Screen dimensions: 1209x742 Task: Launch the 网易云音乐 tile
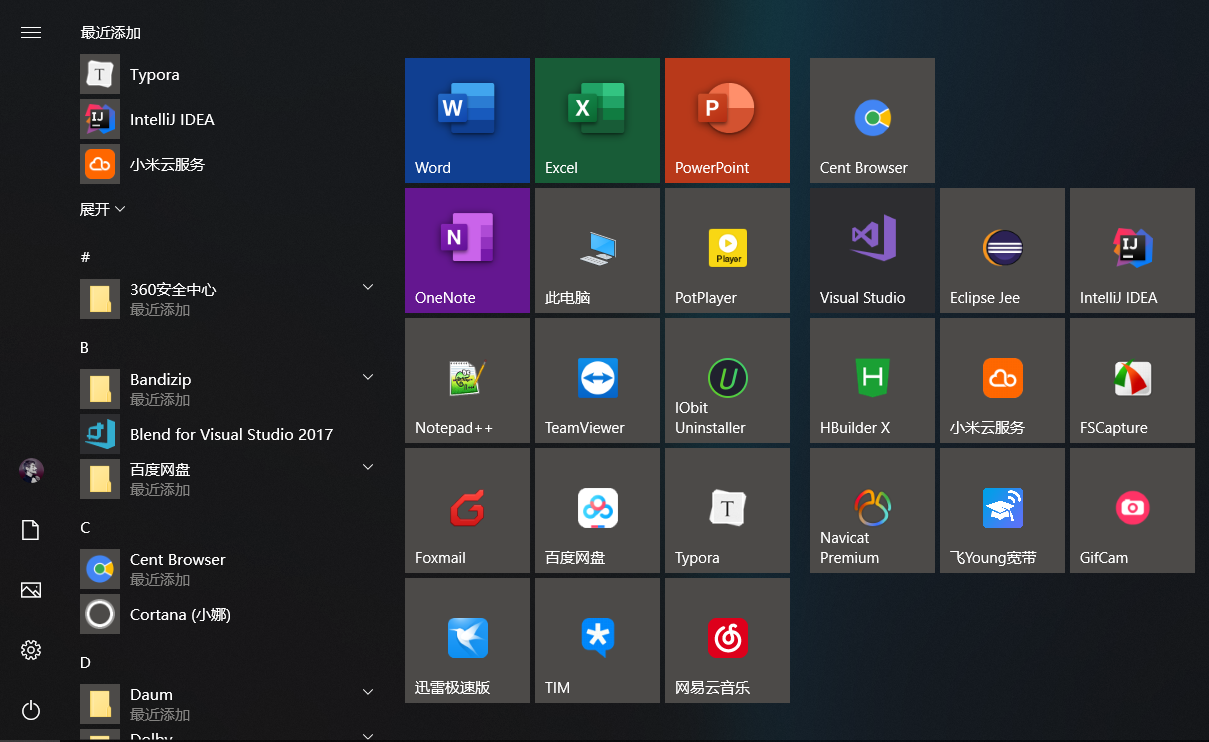[727, 640]
